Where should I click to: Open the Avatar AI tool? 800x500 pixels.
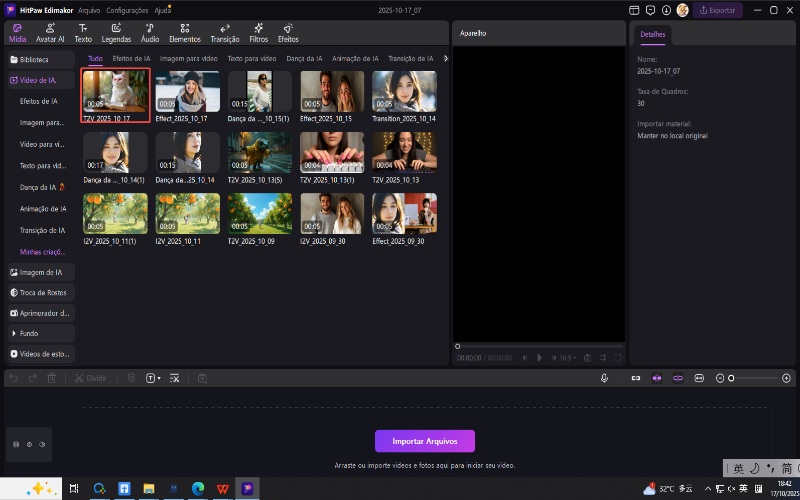click(x=49, y=32)
